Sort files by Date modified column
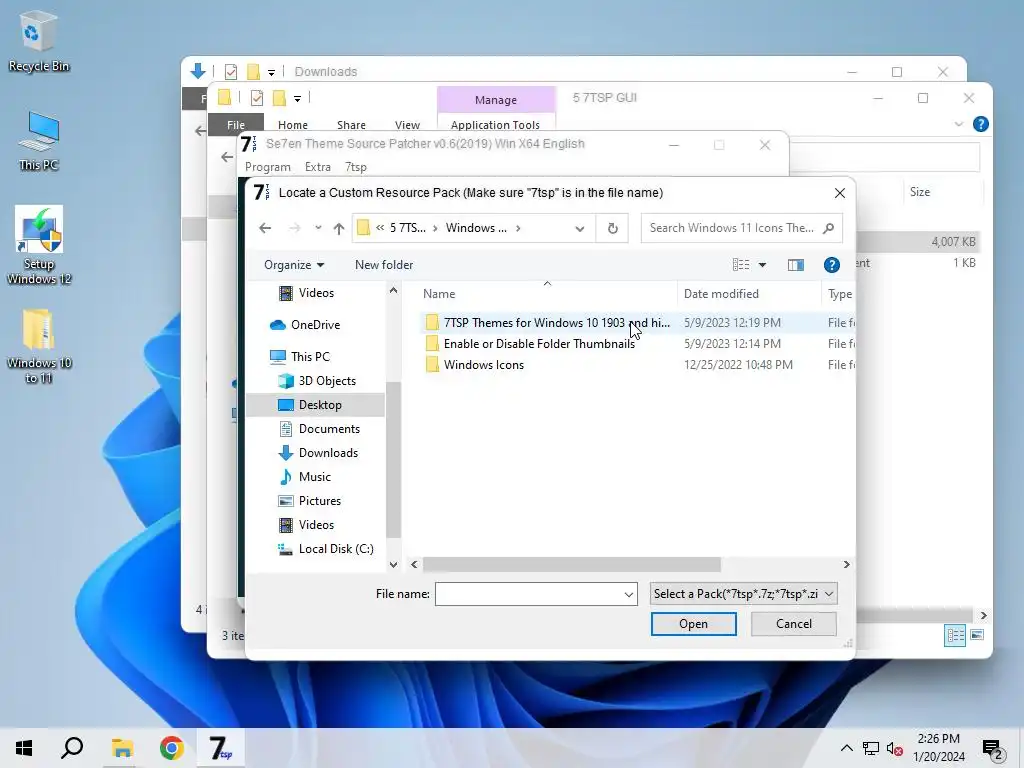Screen dimensions: 1024x768 721,294
